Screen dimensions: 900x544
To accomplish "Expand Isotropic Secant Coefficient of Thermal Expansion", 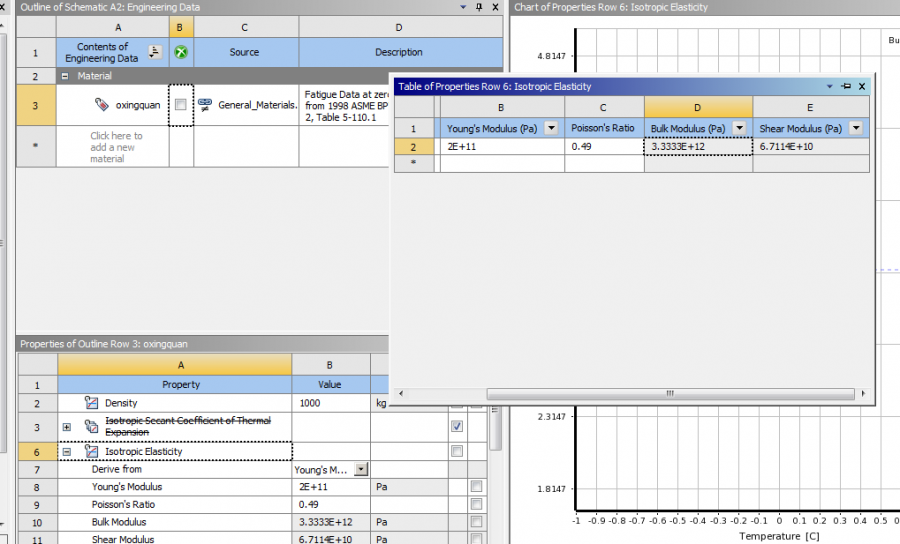I will coord(67,427).
